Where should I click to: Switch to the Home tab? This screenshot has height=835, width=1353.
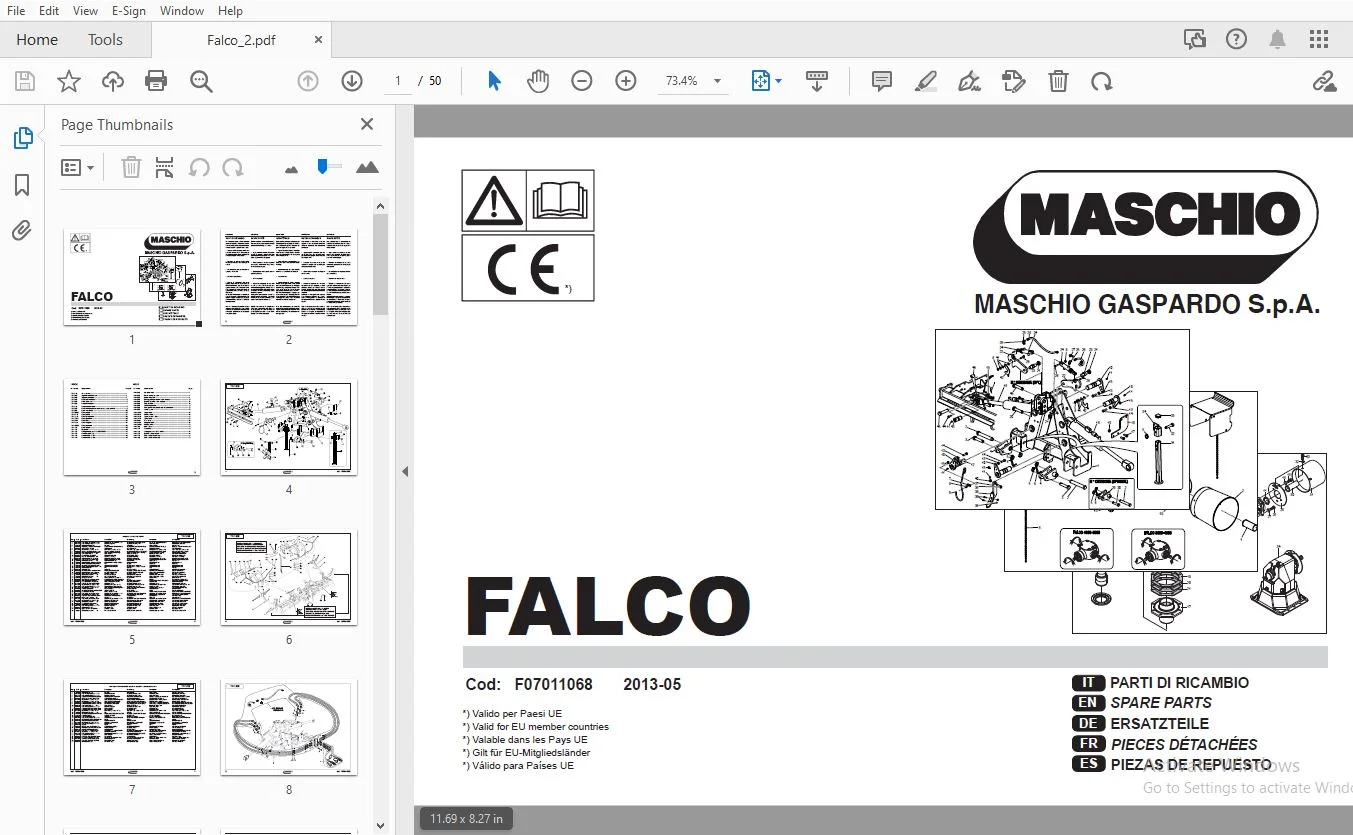[37, 40]
